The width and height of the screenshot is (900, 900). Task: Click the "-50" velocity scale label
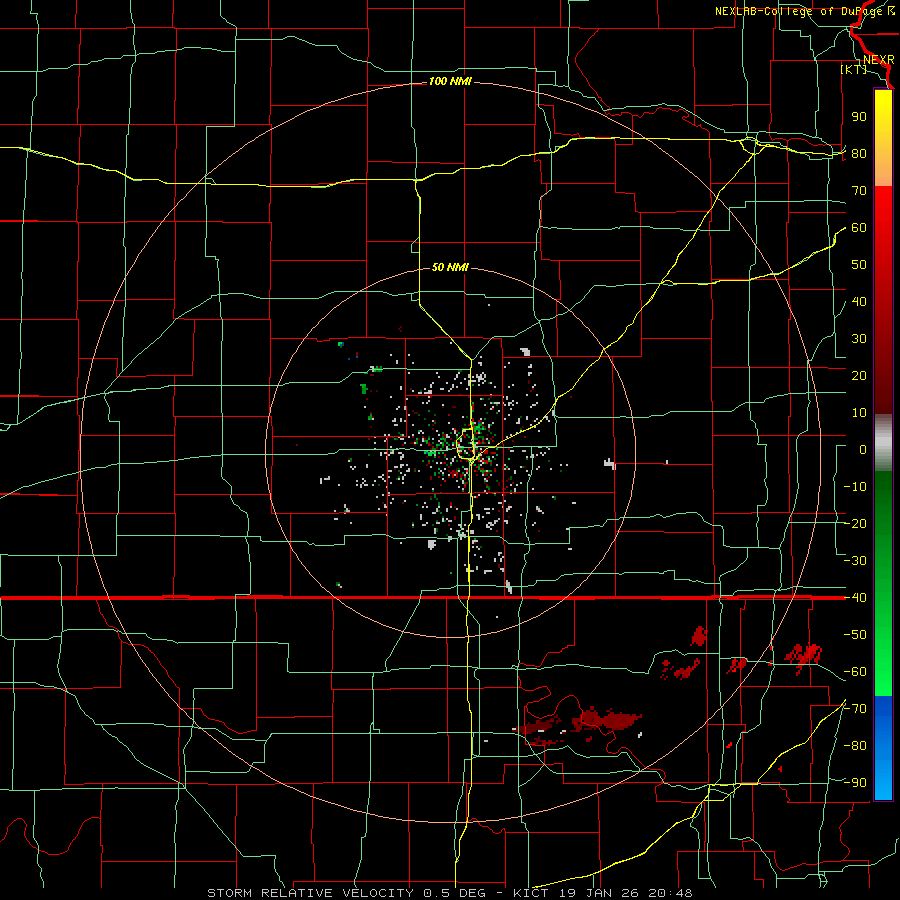tap(855, 634)
